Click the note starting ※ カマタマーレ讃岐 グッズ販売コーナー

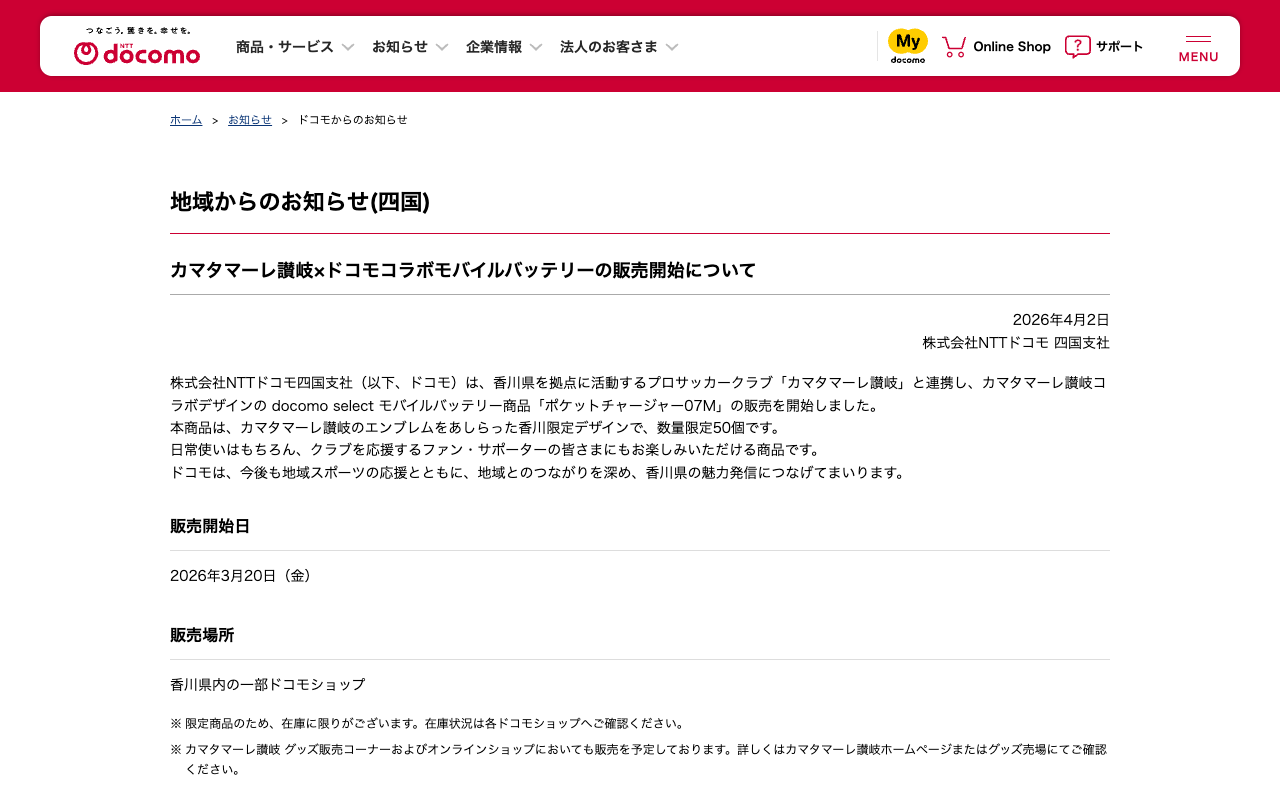point(639,759)
